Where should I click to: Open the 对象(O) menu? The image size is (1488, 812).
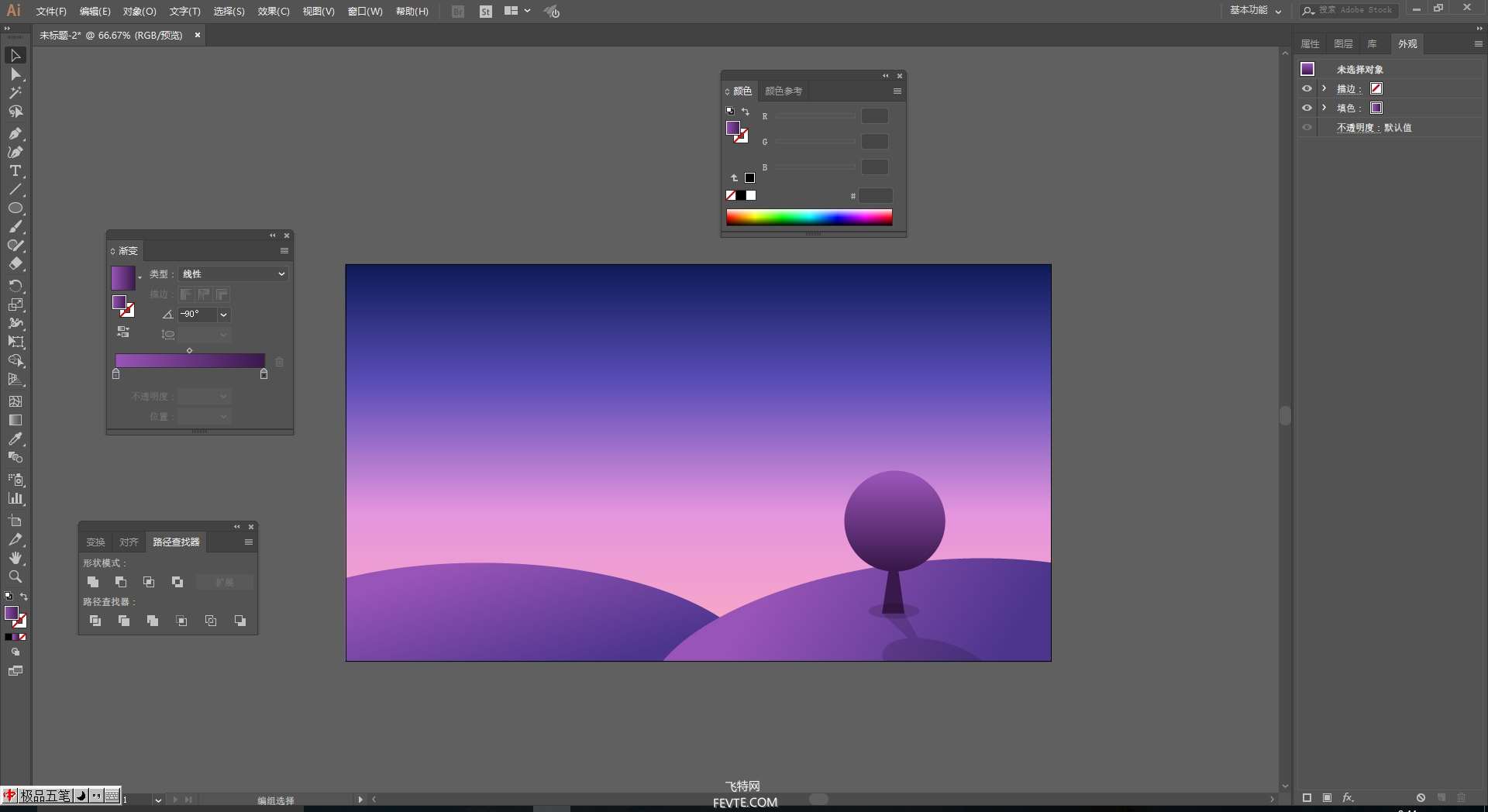(139, 12)
